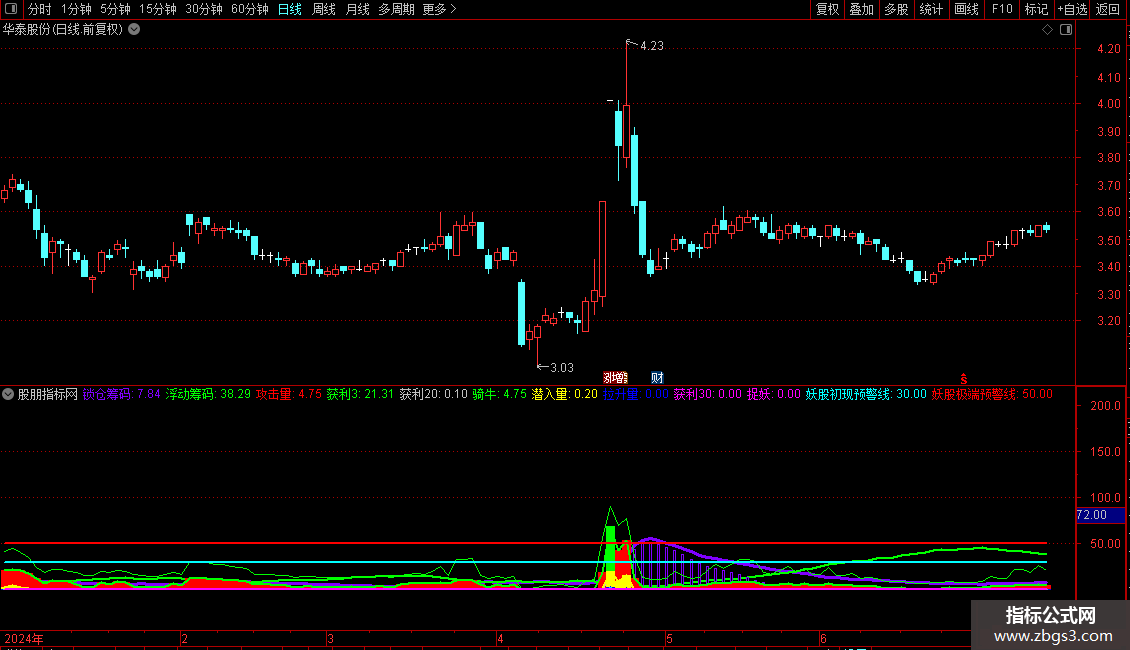Screen dimensions: 1130x650
Task: Select the 15分钟 period
Action: tap(158, 9)
